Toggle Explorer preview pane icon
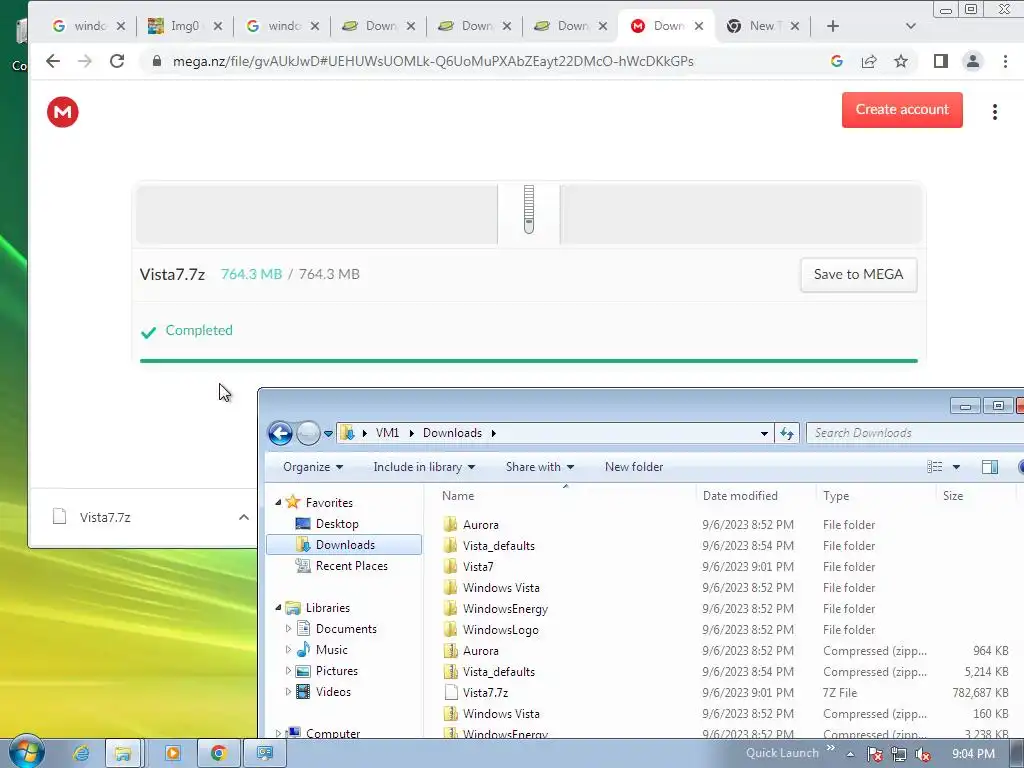 (990, 467)
